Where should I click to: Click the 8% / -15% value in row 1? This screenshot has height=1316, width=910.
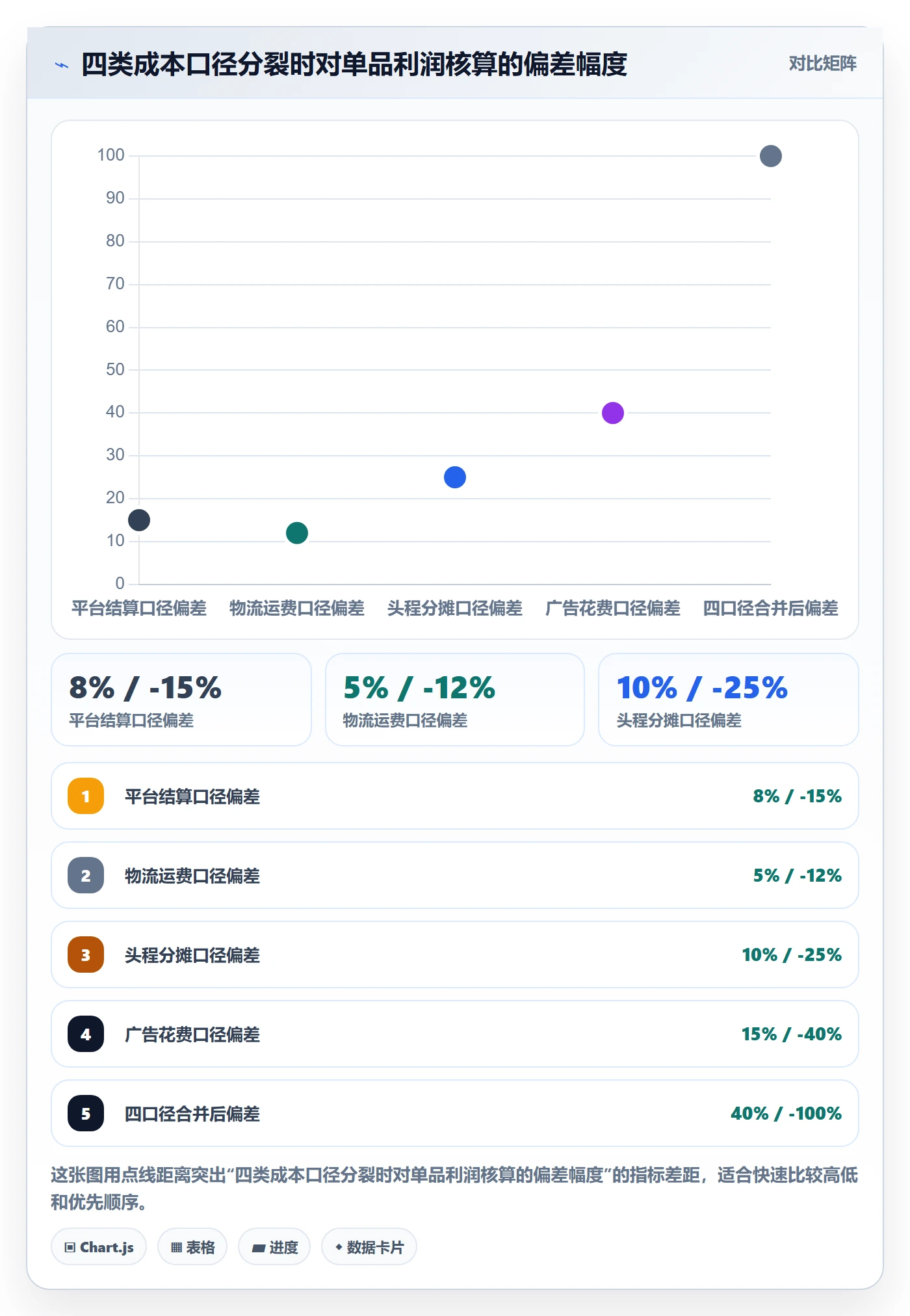[x=798, y=796]
